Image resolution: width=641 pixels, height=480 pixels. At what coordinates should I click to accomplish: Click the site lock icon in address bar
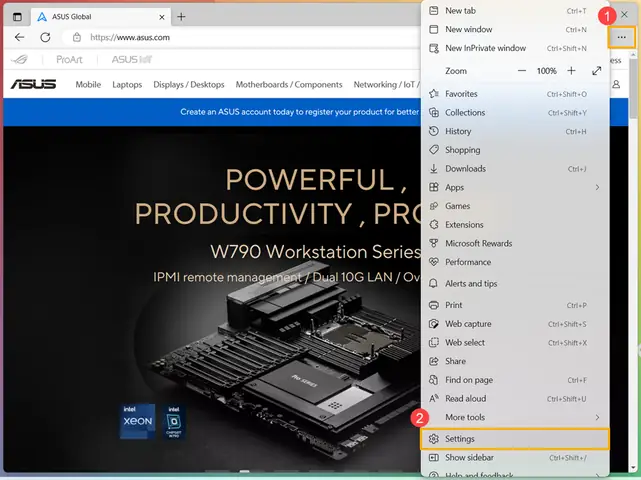pos(76,37)
